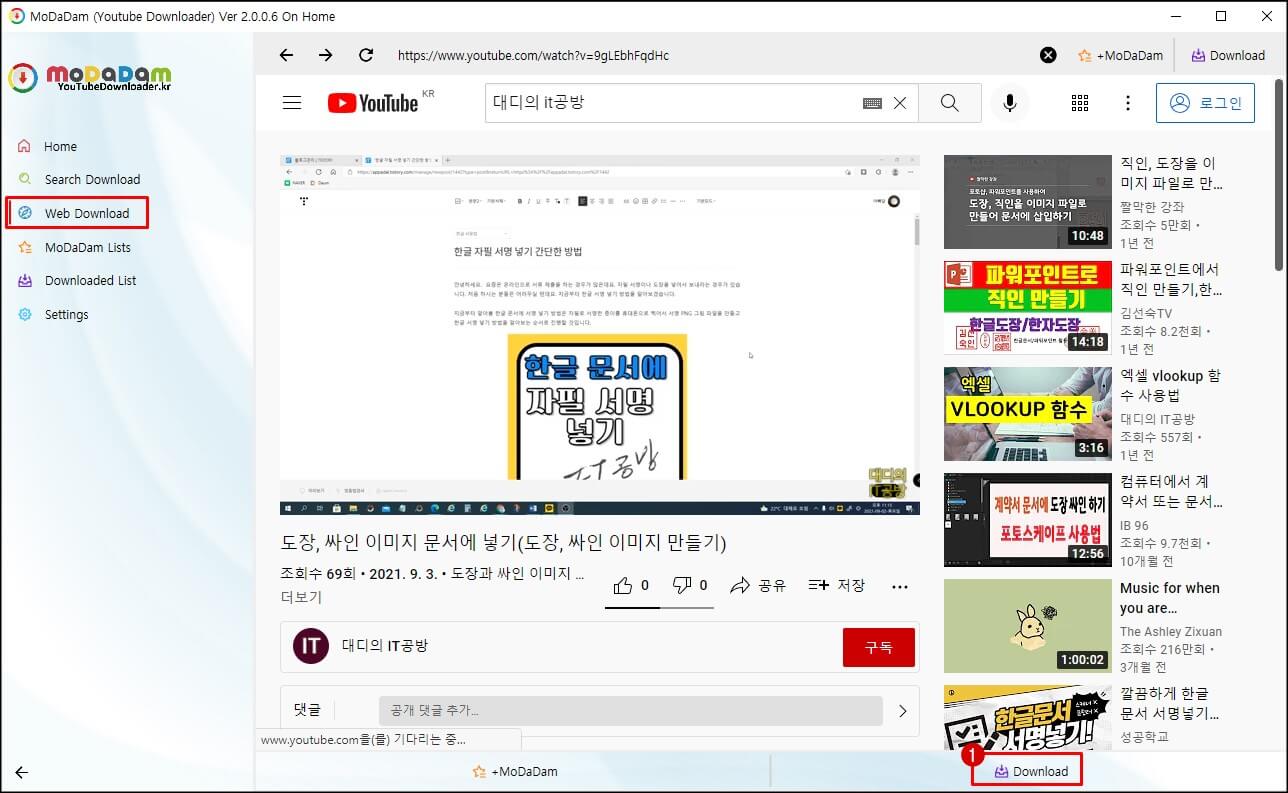Viewport: 1288px width, 793px height.
Task: Reload the current web page
Action: 366,55
